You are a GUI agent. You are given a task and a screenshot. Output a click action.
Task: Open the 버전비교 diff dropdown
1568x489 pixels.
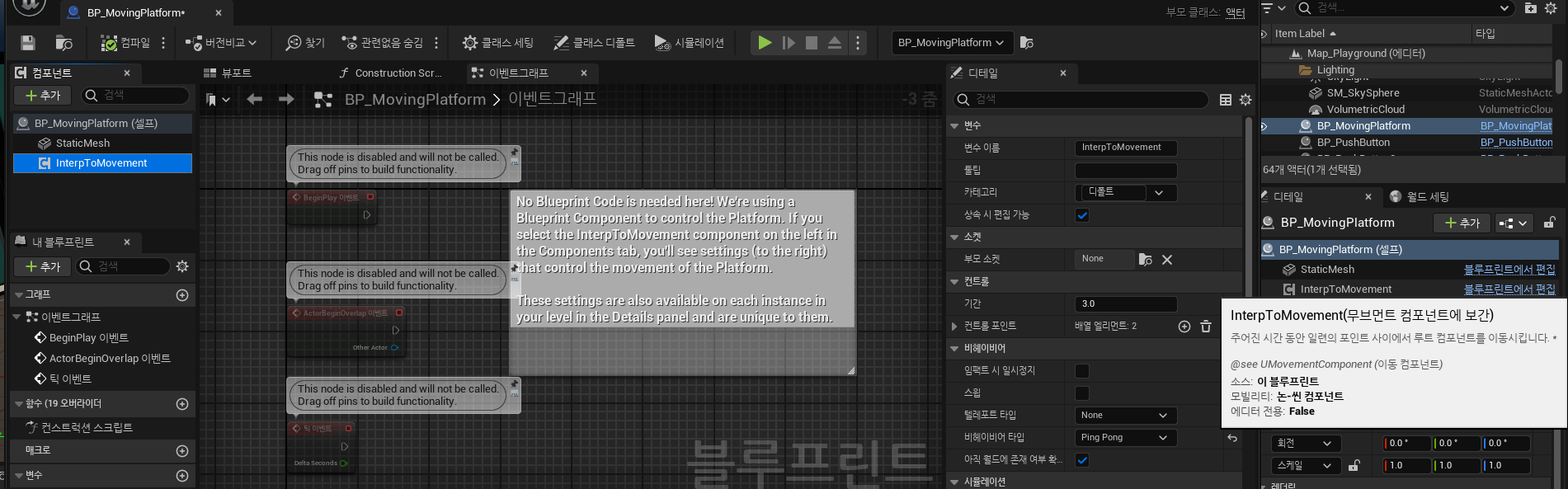coord(221,43)
